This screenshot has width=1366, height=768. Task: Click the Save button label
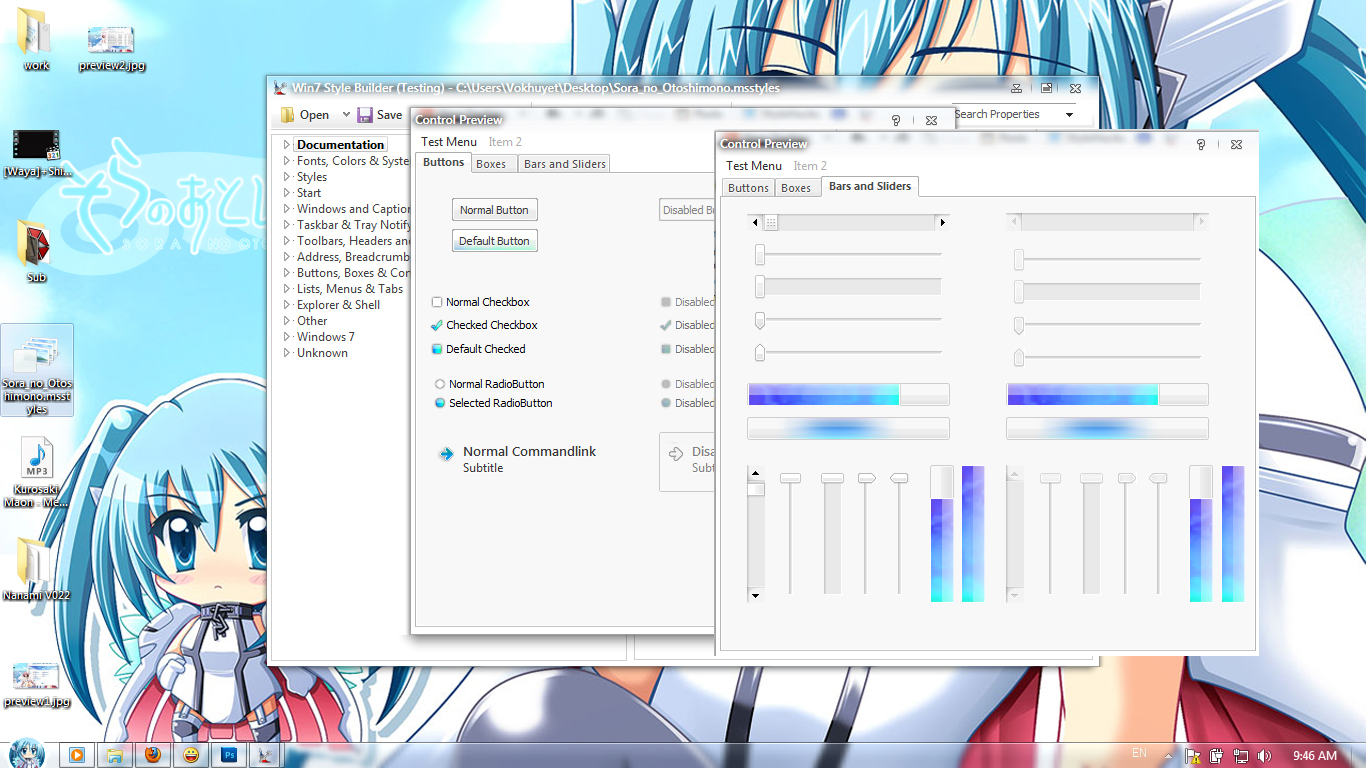[x=389, y=115]
